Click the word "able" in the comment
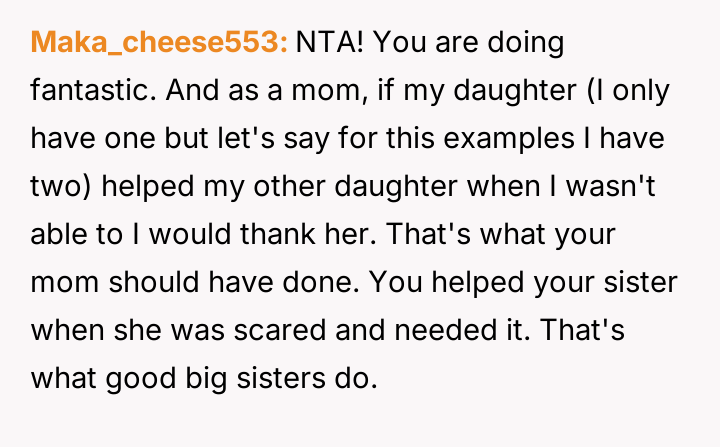Image resolution: width=720 pixels, height=447 pixels. pyautogui.click(x=61, y=232)
